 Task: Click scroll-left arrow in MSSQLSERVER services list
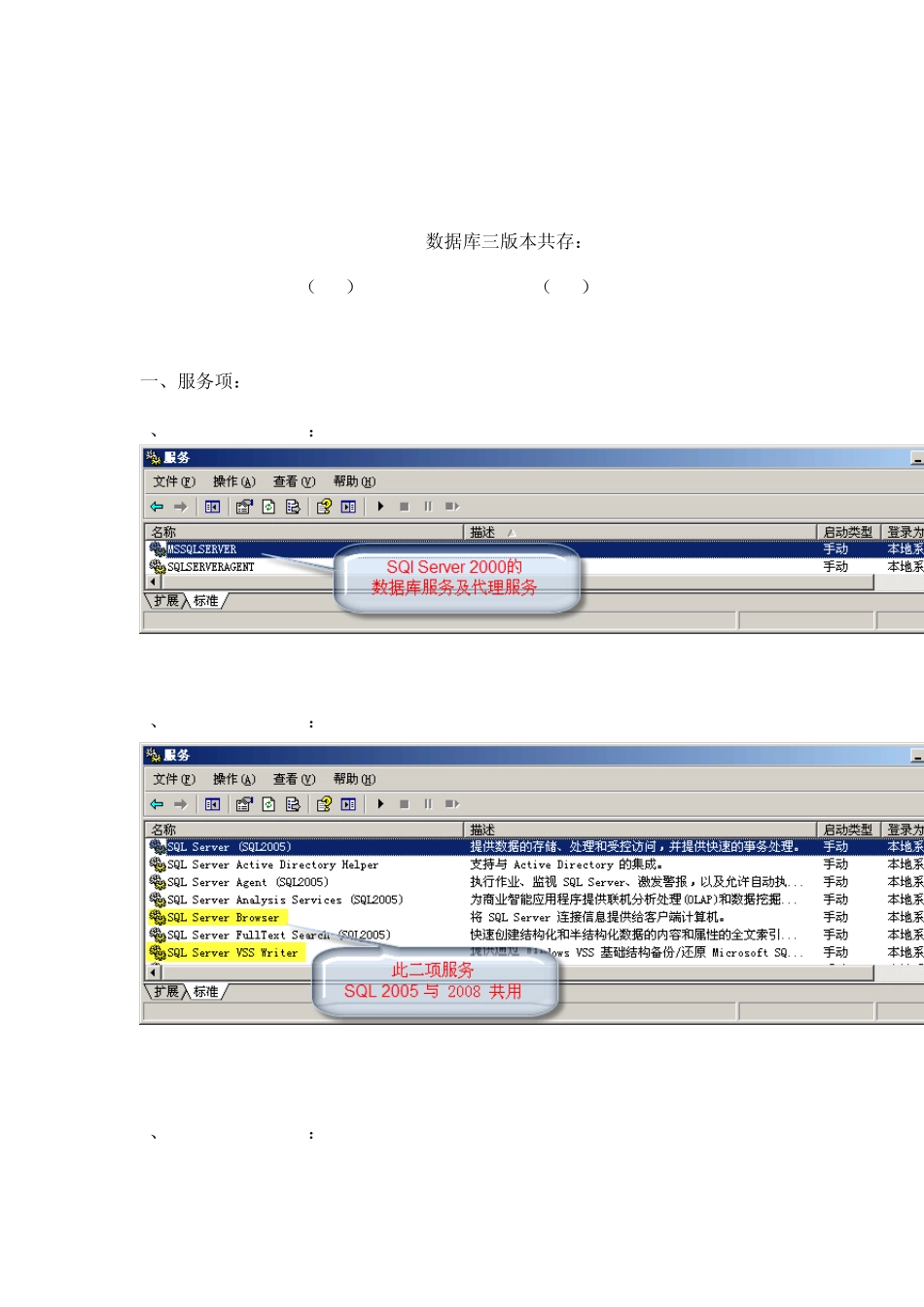153,583
